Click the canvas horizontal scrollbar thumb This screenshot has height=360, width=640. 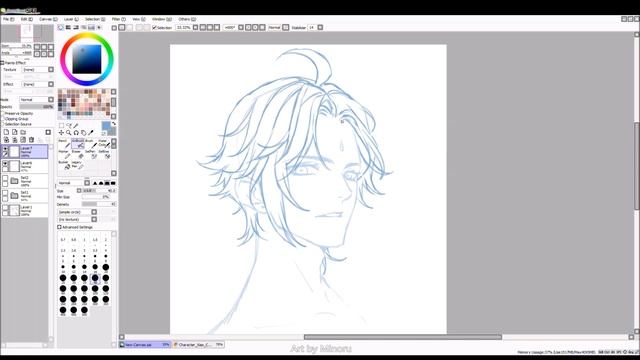tap(402, 337)
